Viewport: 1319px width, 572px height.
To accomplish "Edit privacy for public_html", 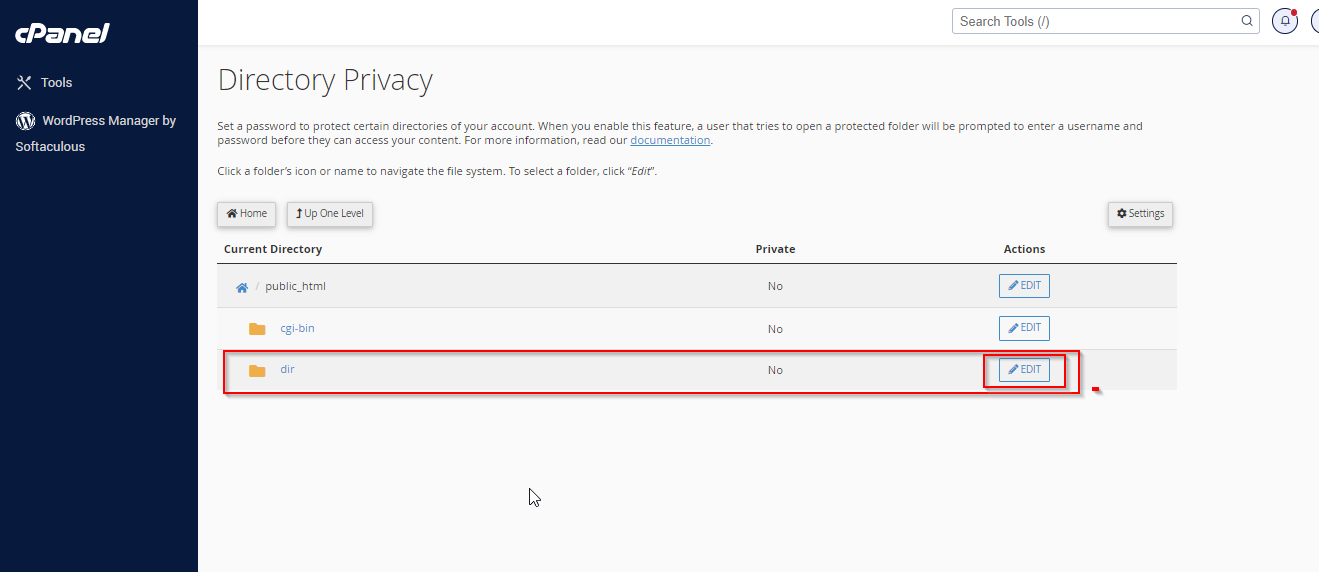I will pos(1024,286).
